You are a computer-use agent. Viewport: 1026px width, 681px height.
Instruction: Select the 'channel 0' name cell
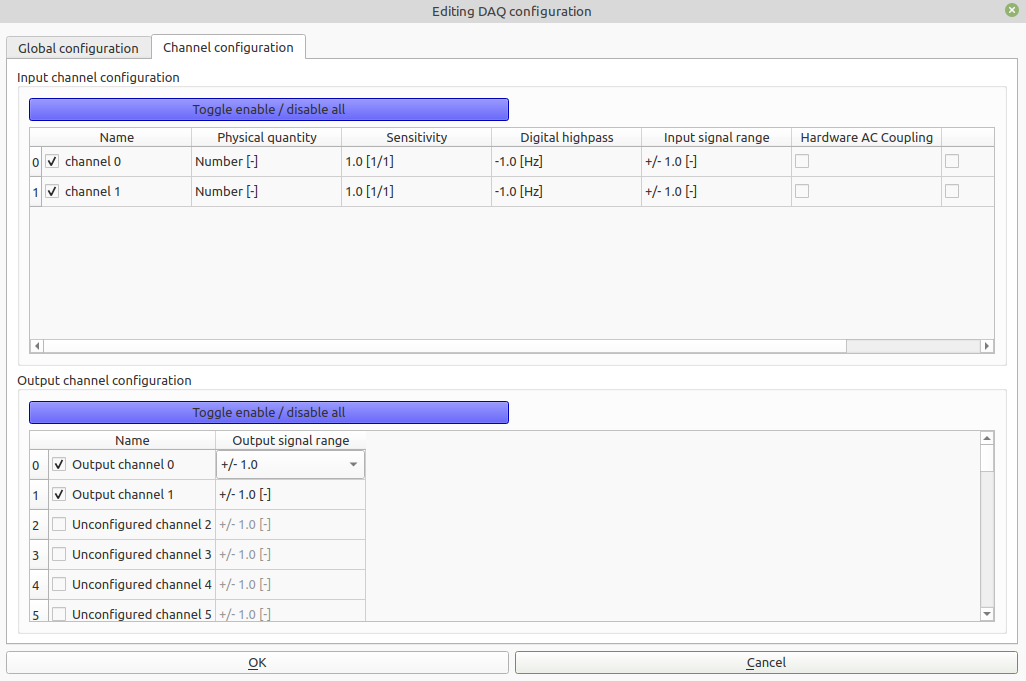tap(116, 162)
